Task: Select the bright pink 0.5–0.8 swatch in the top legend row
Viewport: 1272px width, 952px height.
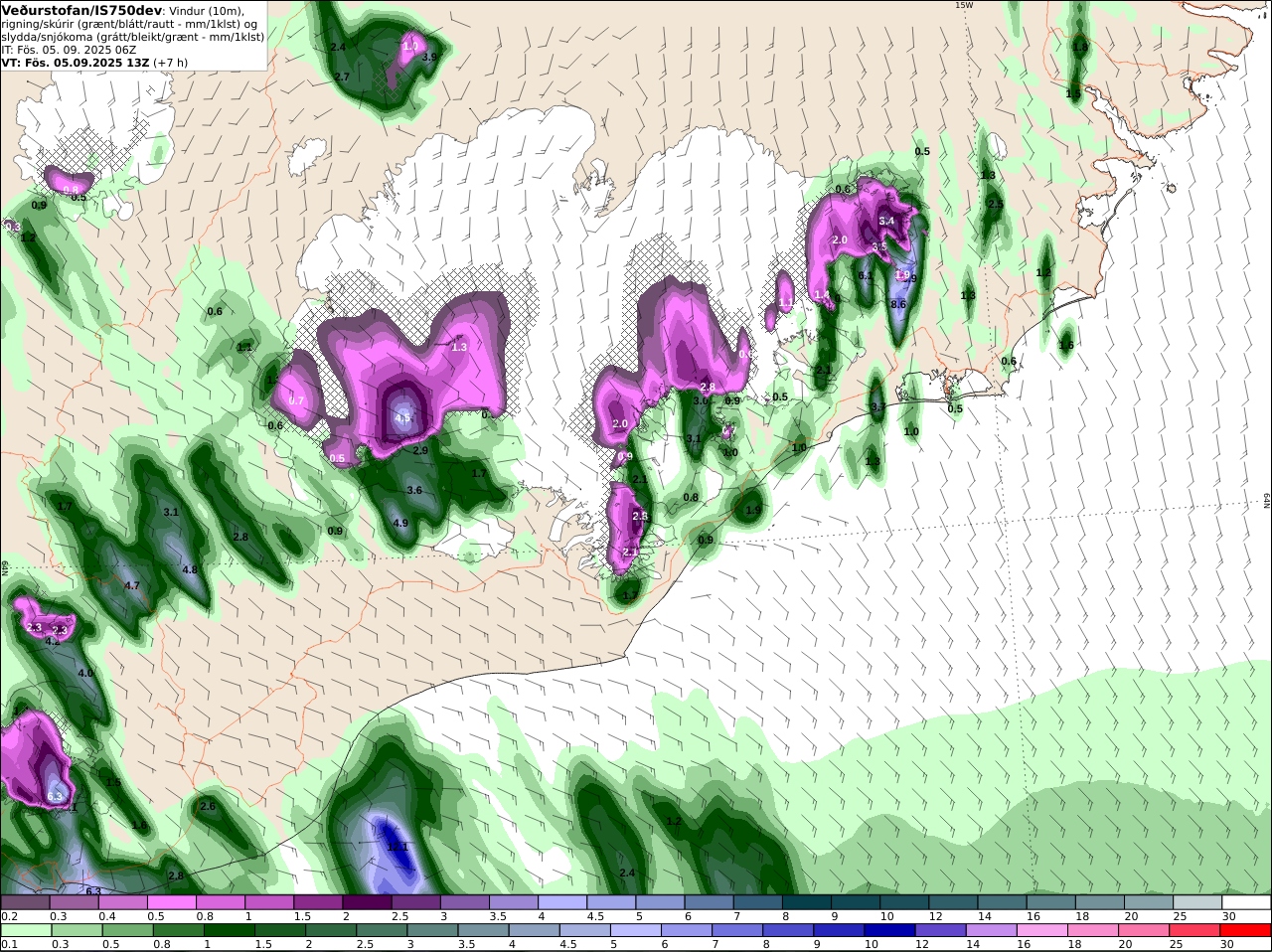Action: [x=171, y=902]
